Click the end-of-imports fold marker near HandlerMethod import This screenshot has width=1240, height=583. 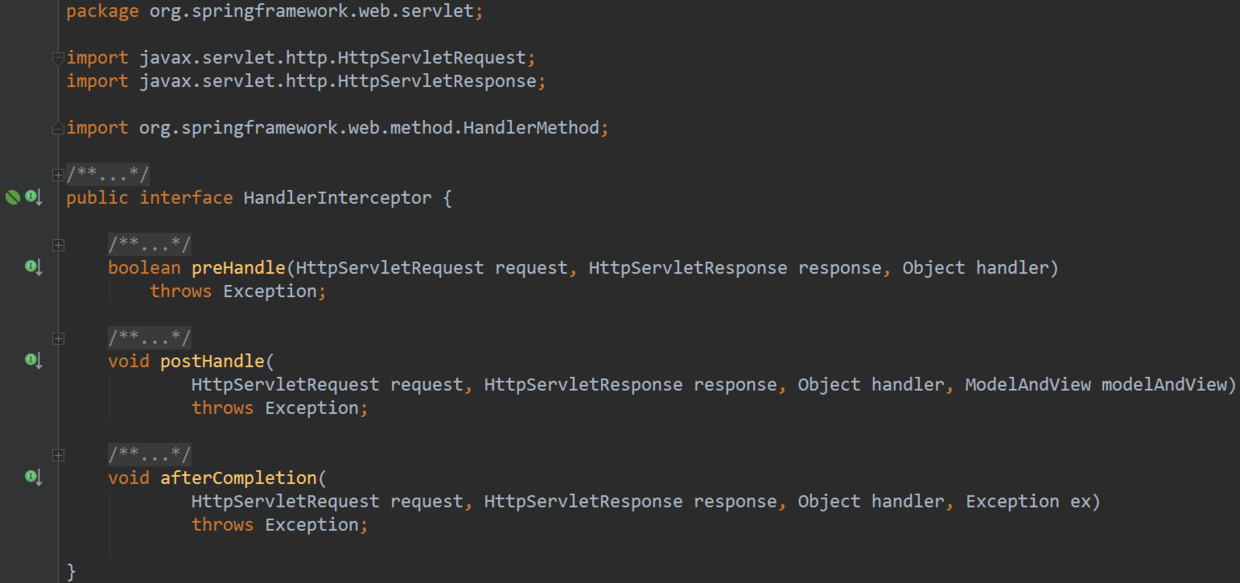tap(58, 128)
